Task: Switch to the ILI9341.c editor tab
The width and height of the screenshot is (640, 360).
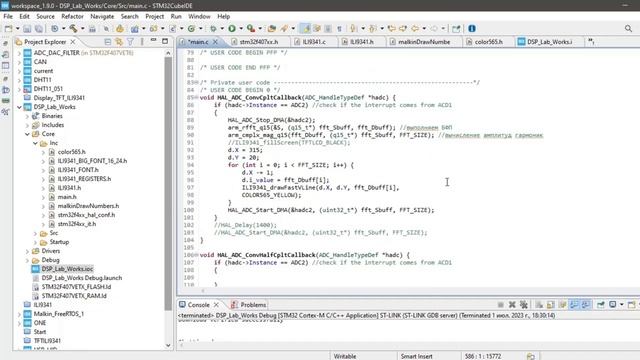Action: click(314, 42)
